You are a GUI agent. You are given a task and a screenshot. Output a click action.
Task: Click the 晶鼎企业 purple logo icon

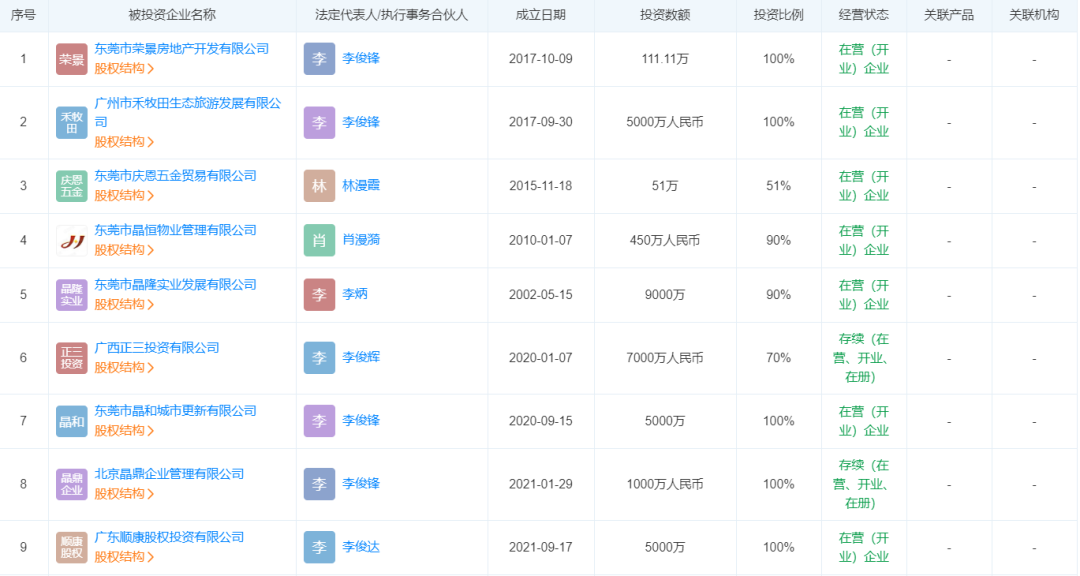pyautogui.click(x=72, y=484)
